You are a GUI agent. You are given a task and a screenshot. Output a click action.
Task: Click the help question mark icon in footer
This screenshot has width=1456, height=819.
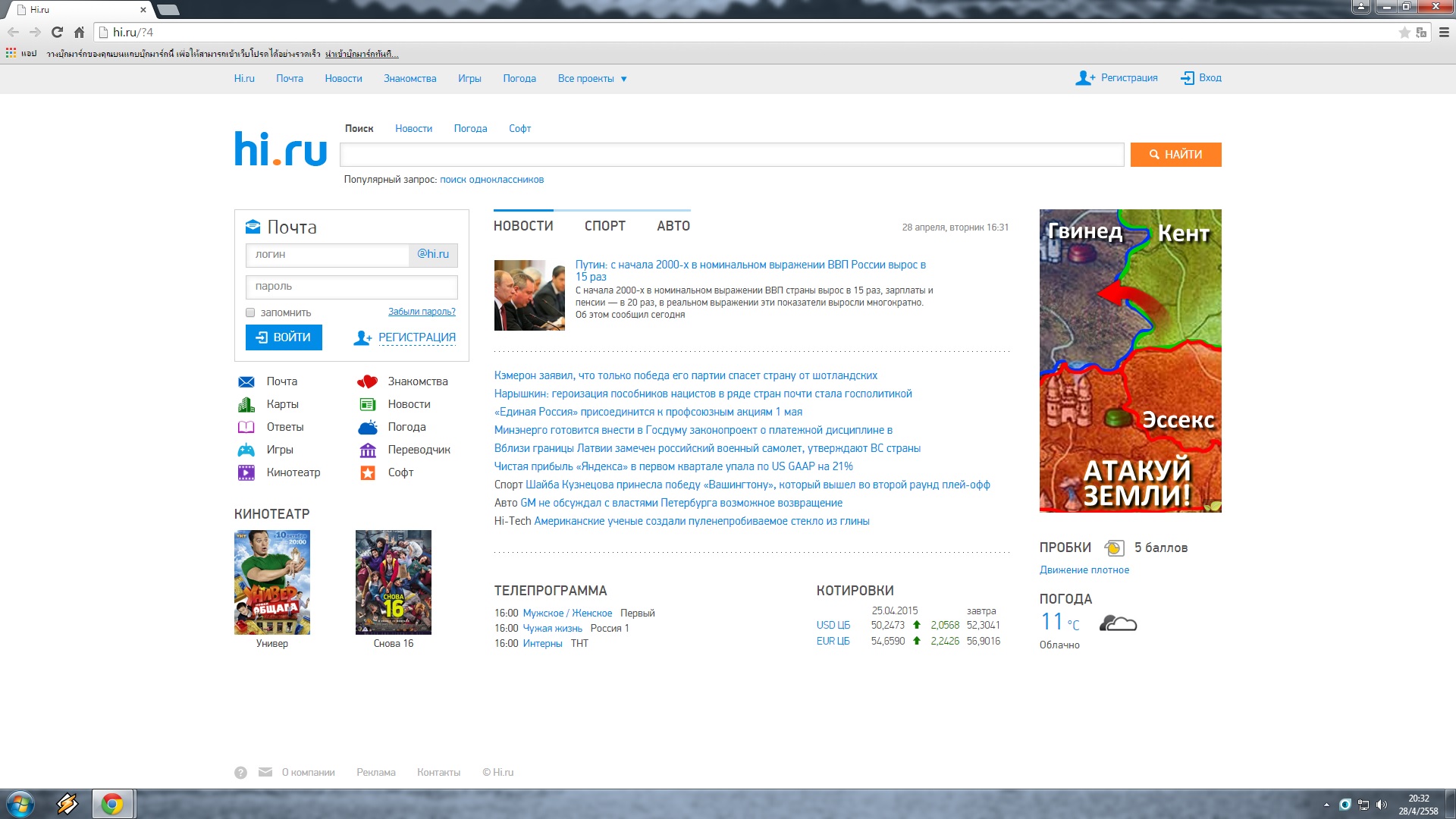tap(240, 773)
